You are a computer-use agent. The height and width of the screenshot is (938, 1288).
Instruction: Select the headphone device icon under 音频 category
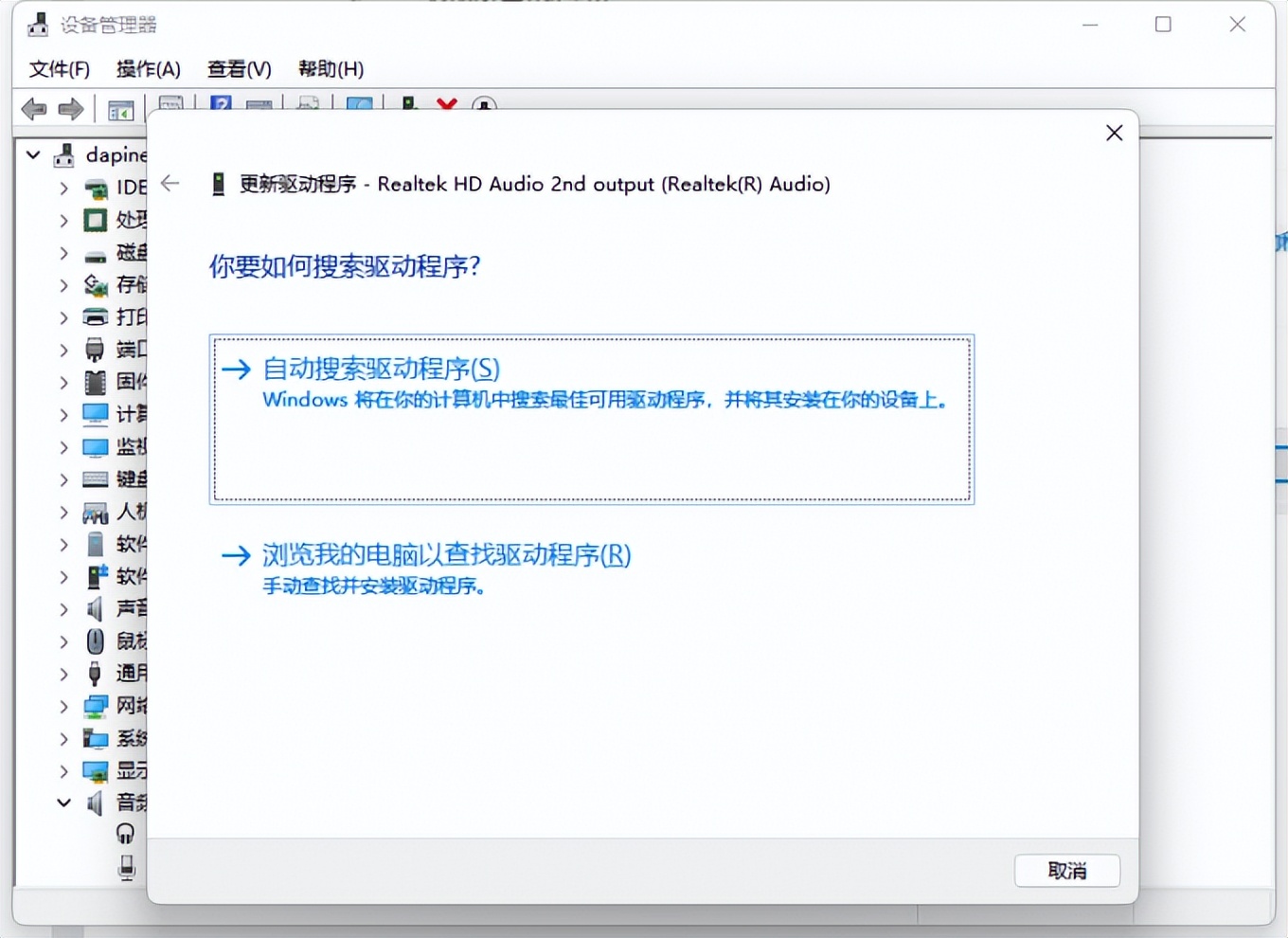[126, 834]
